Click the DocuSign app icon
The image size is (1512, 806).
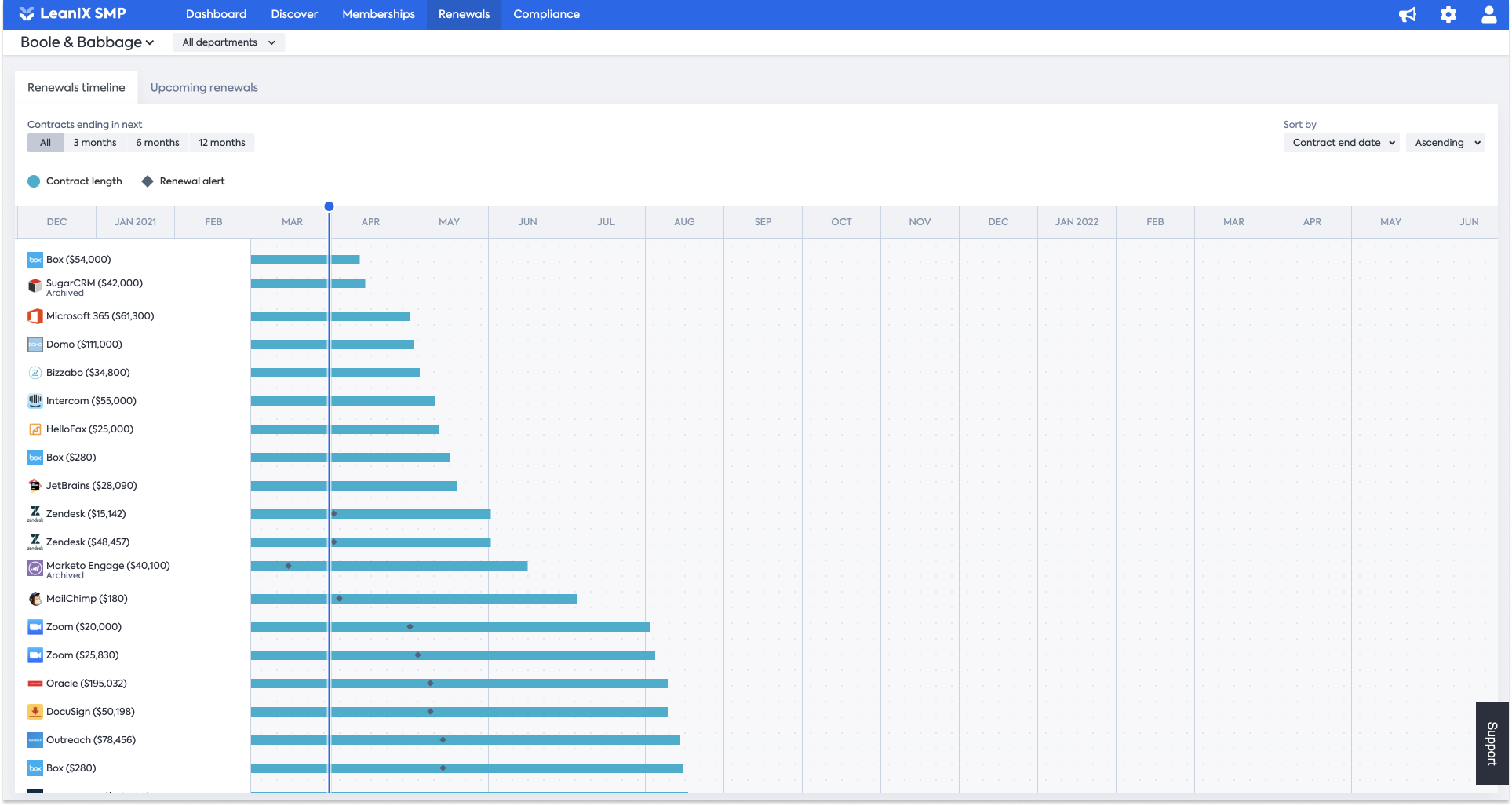point(35,712)
